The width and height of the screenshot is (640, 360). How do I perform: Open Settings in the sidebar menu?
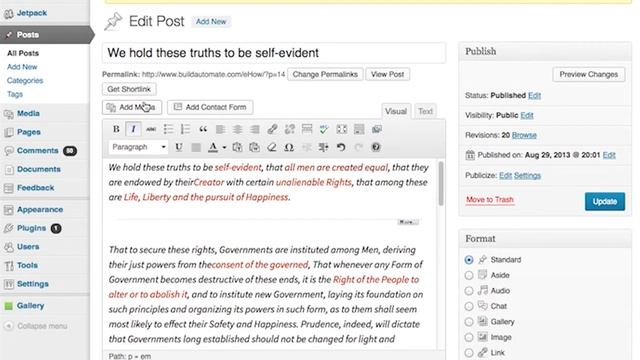pyautogui.click(x=33, y=284)
